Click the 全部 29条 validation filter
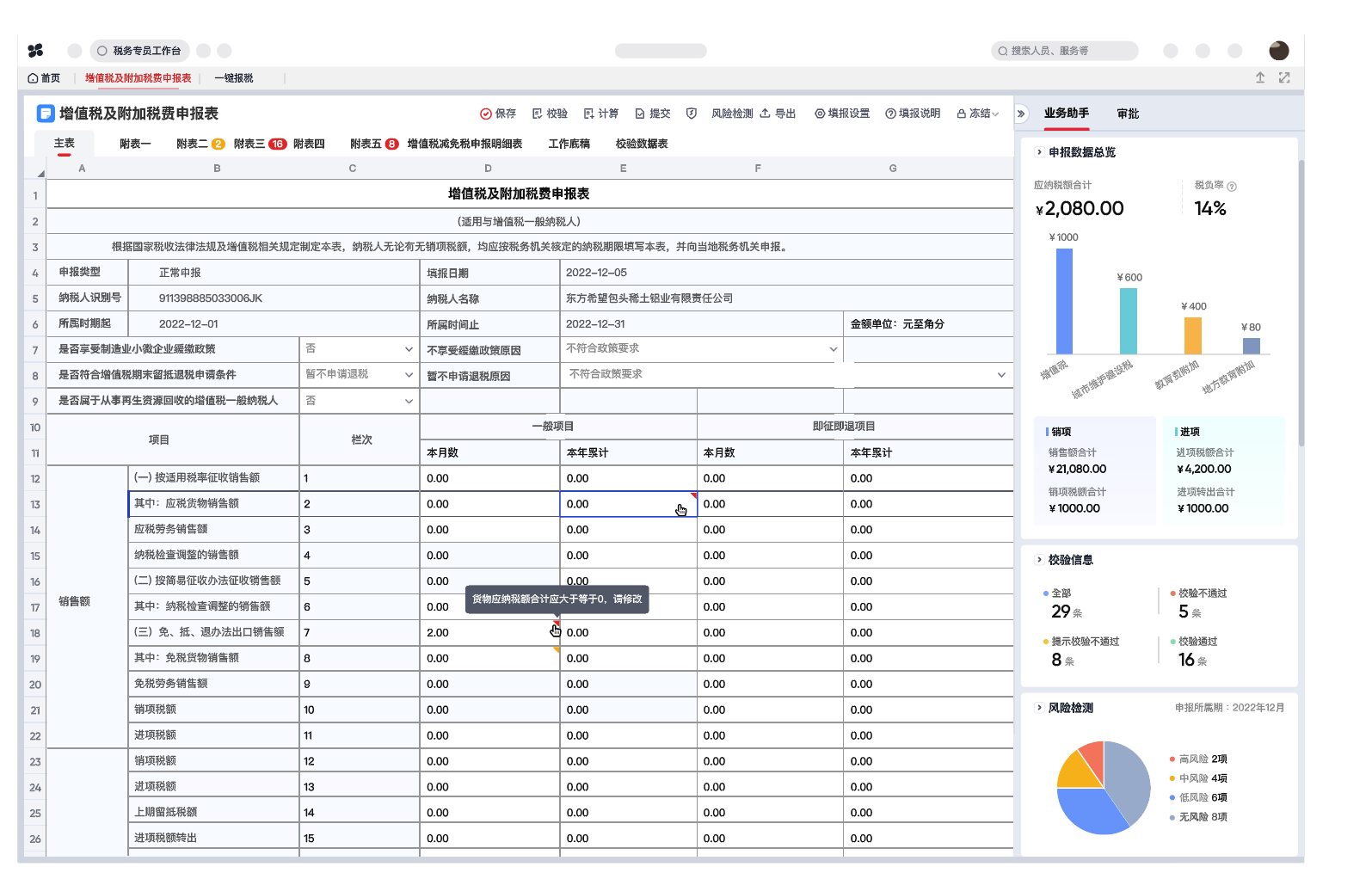The image size is (1372, 879). coord(1063,604)
